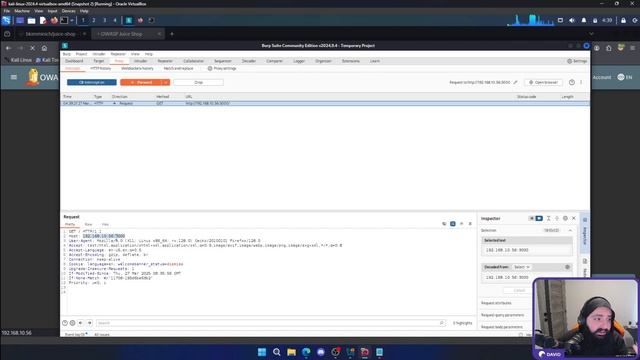Switch to the Extensions tab

coord(351,61)
